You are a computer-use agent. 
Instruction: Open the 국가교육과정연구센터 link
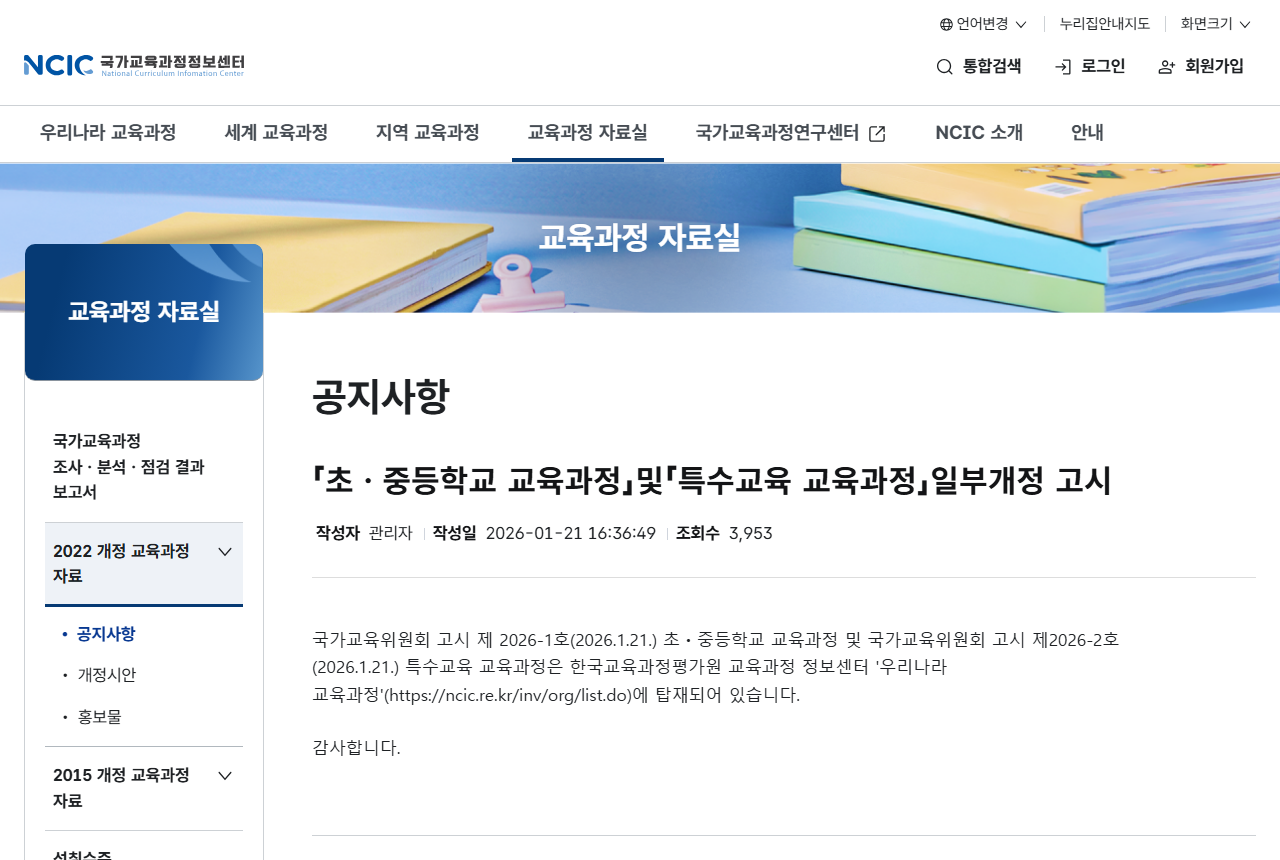(x=791, y=133)
